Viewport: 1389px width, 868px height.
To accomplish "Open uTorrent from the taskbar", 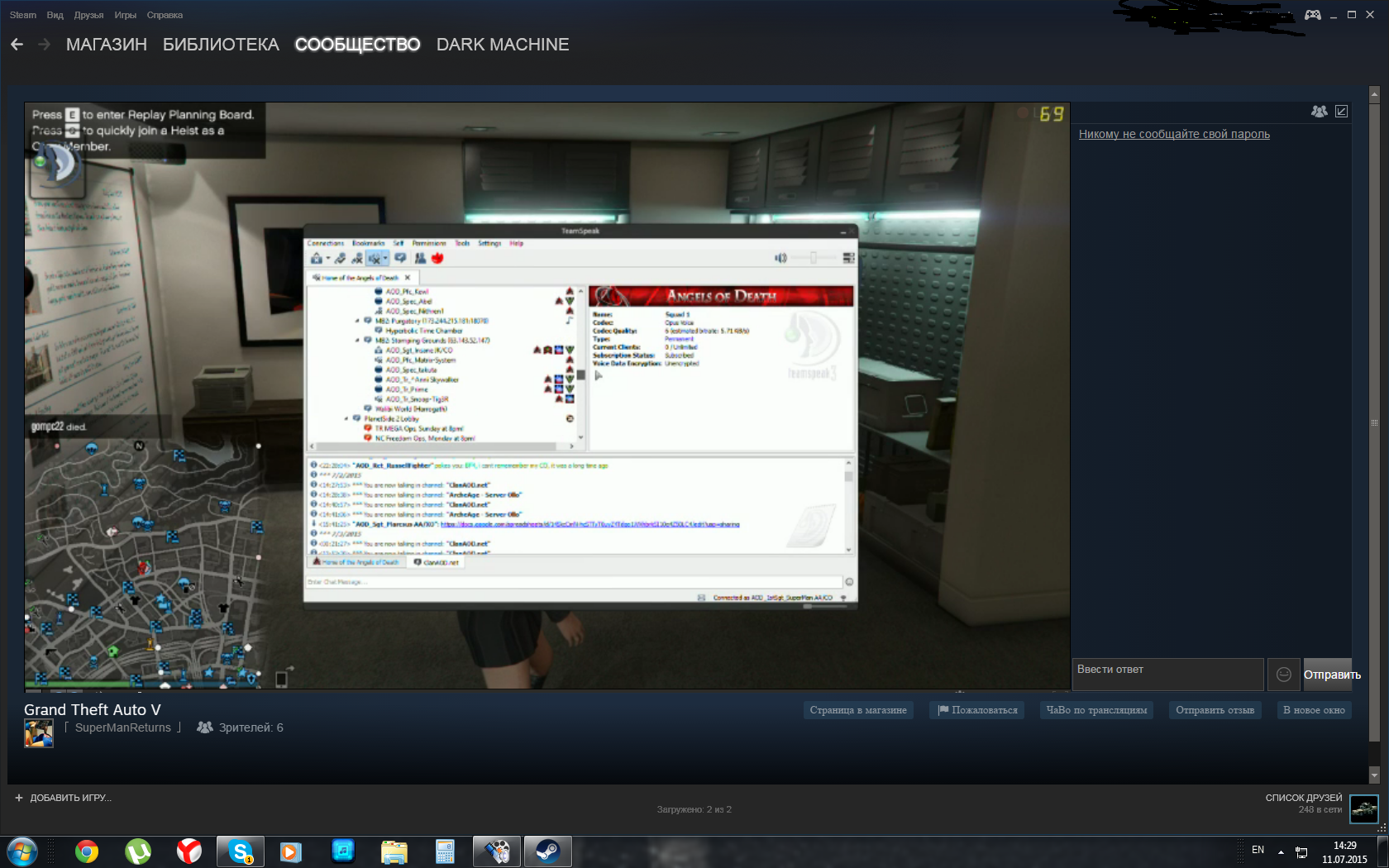I will click(x=138, y=851).
